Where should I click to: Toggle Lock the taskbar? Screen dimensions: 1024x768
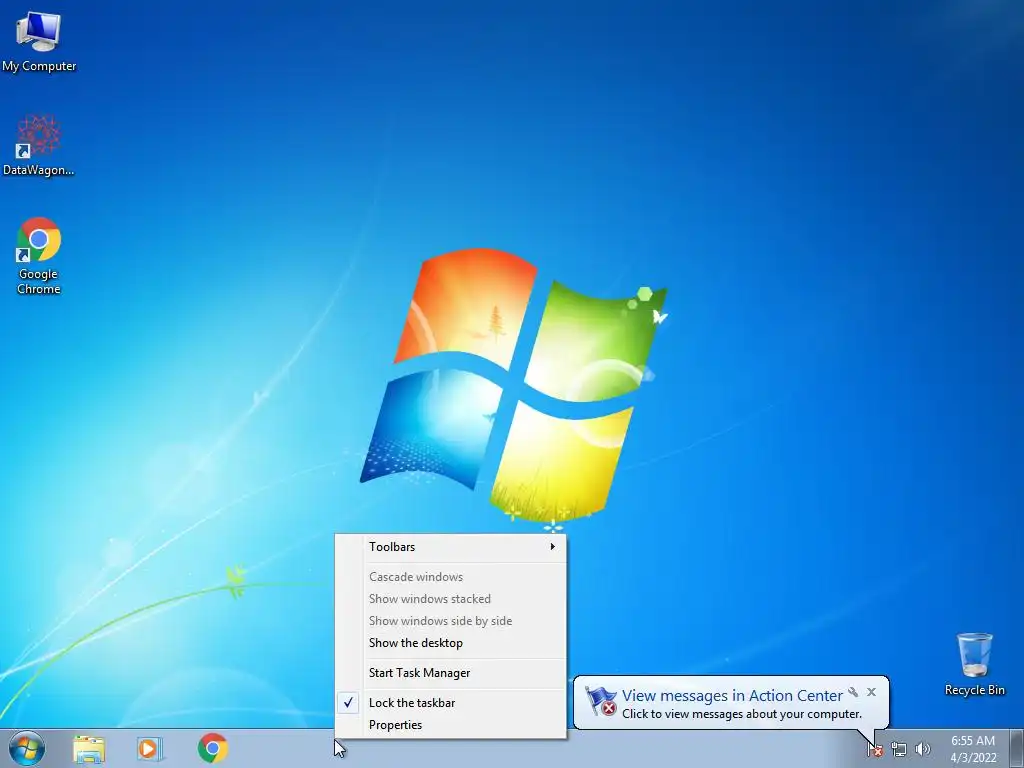[451, 703]
